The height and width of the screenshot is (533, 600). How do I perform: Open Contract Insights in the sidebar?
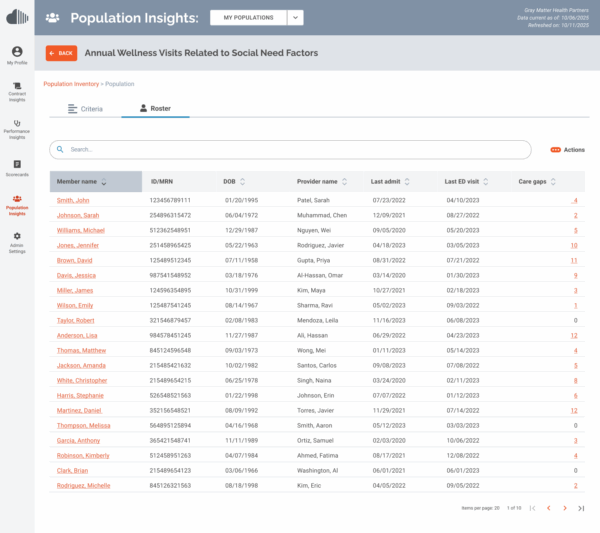[x=17, y=92]
